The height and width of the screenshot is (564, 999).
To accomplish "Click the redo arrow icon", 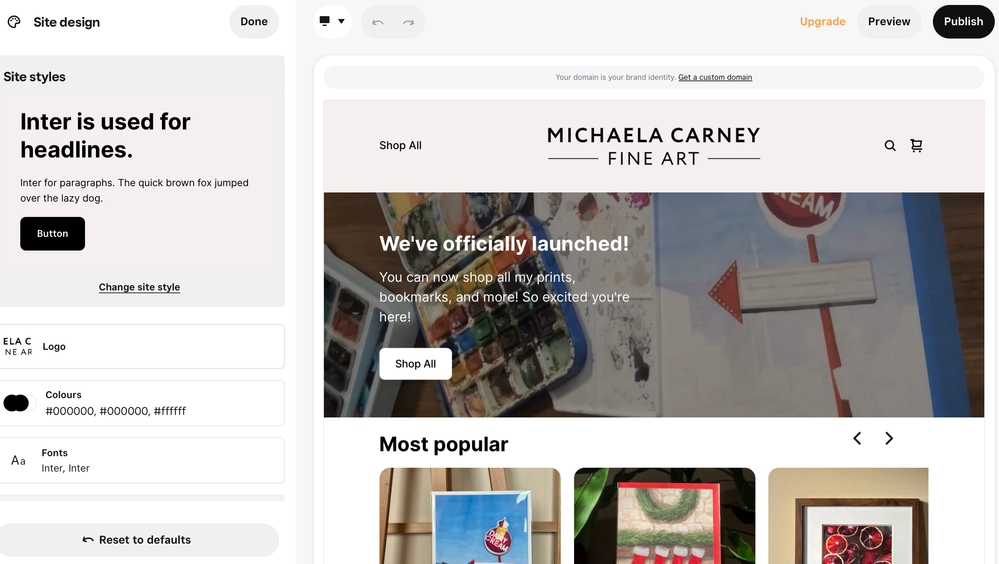I will (x=408, y=22).
